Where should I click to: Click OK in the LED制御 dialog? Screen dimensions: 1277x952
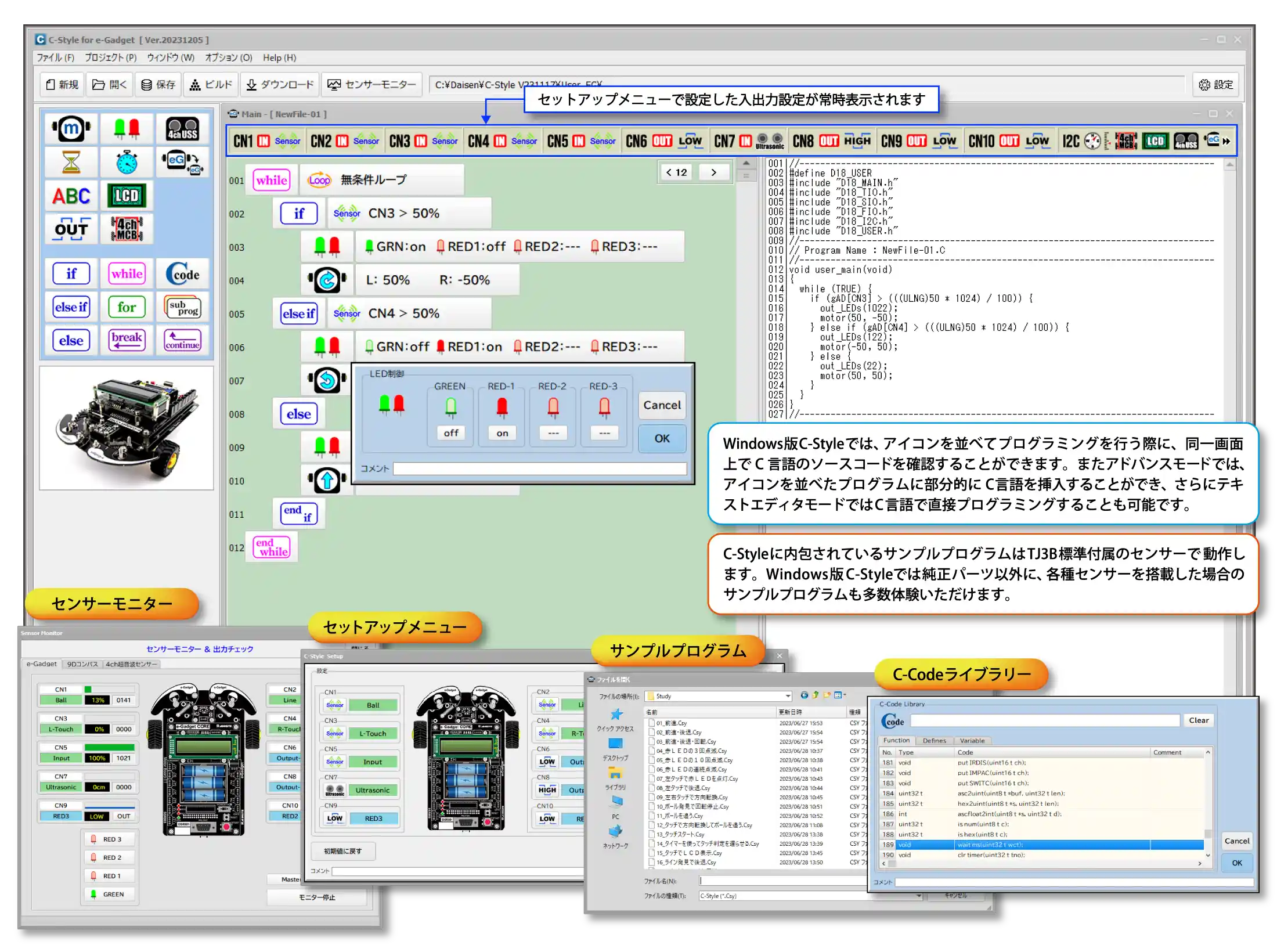[x=662, y=438]
